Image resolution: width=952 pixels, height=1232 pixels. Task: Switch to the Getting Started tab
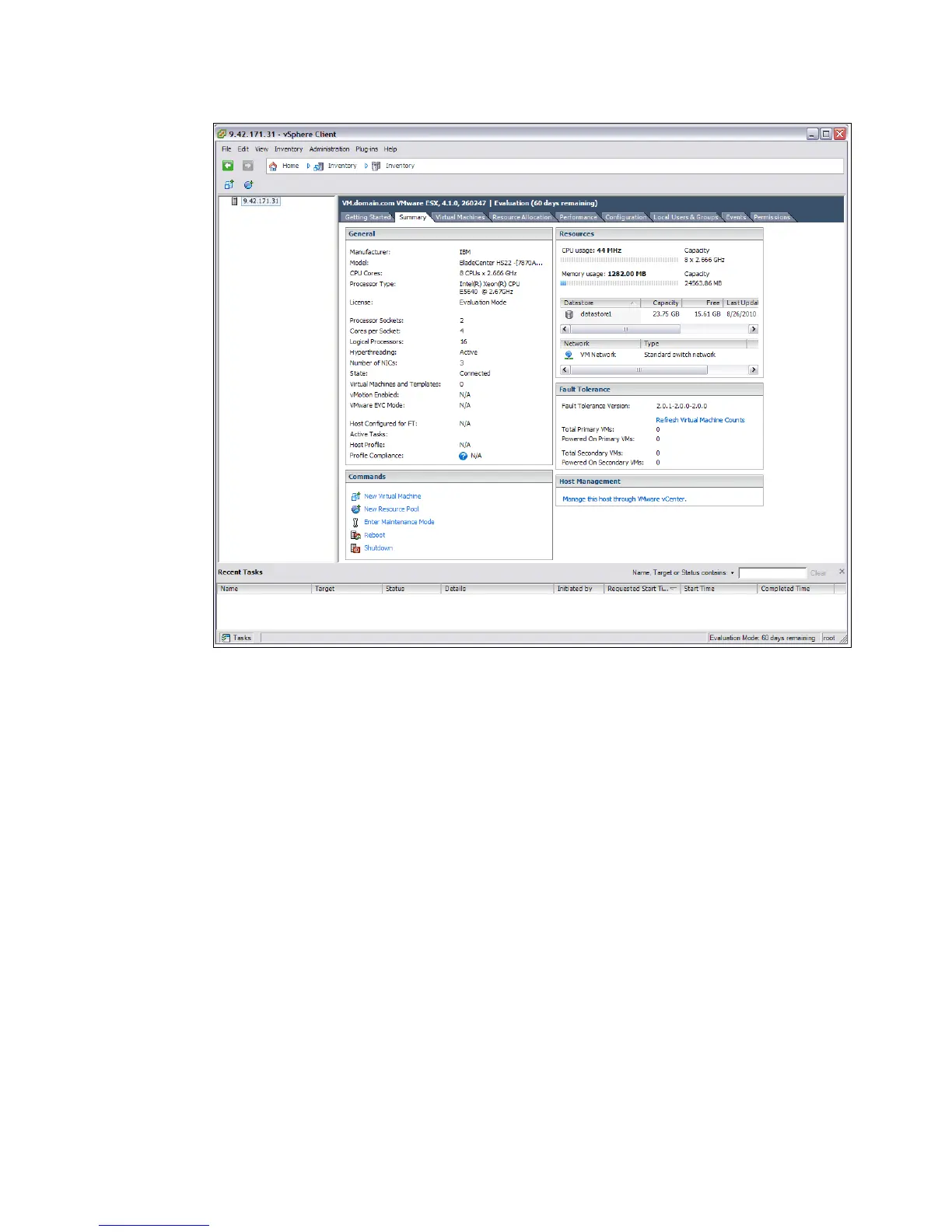pyautogui.click(x=367, y=217)
